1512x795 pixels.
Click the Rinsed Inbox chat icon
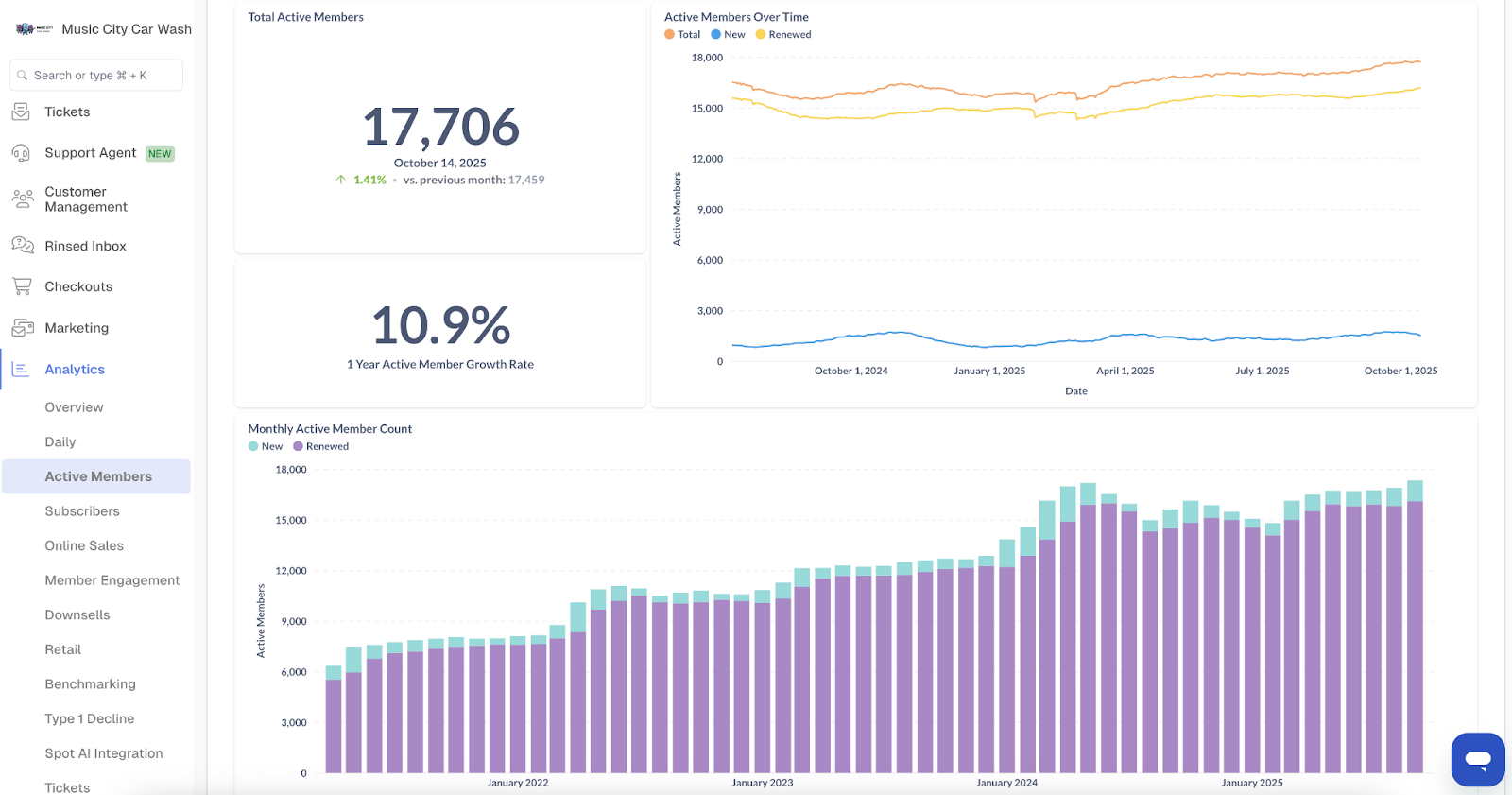pos(22,246)
